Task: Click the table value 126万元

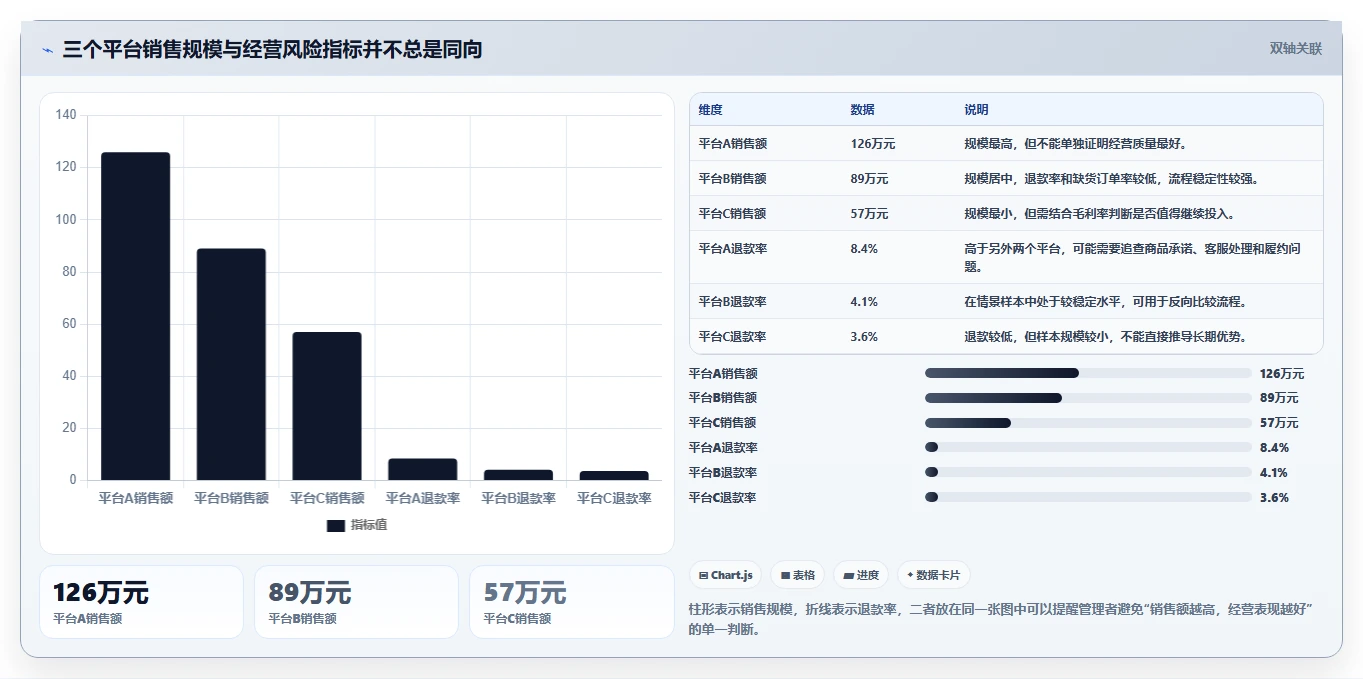Action: pos(872,143)
